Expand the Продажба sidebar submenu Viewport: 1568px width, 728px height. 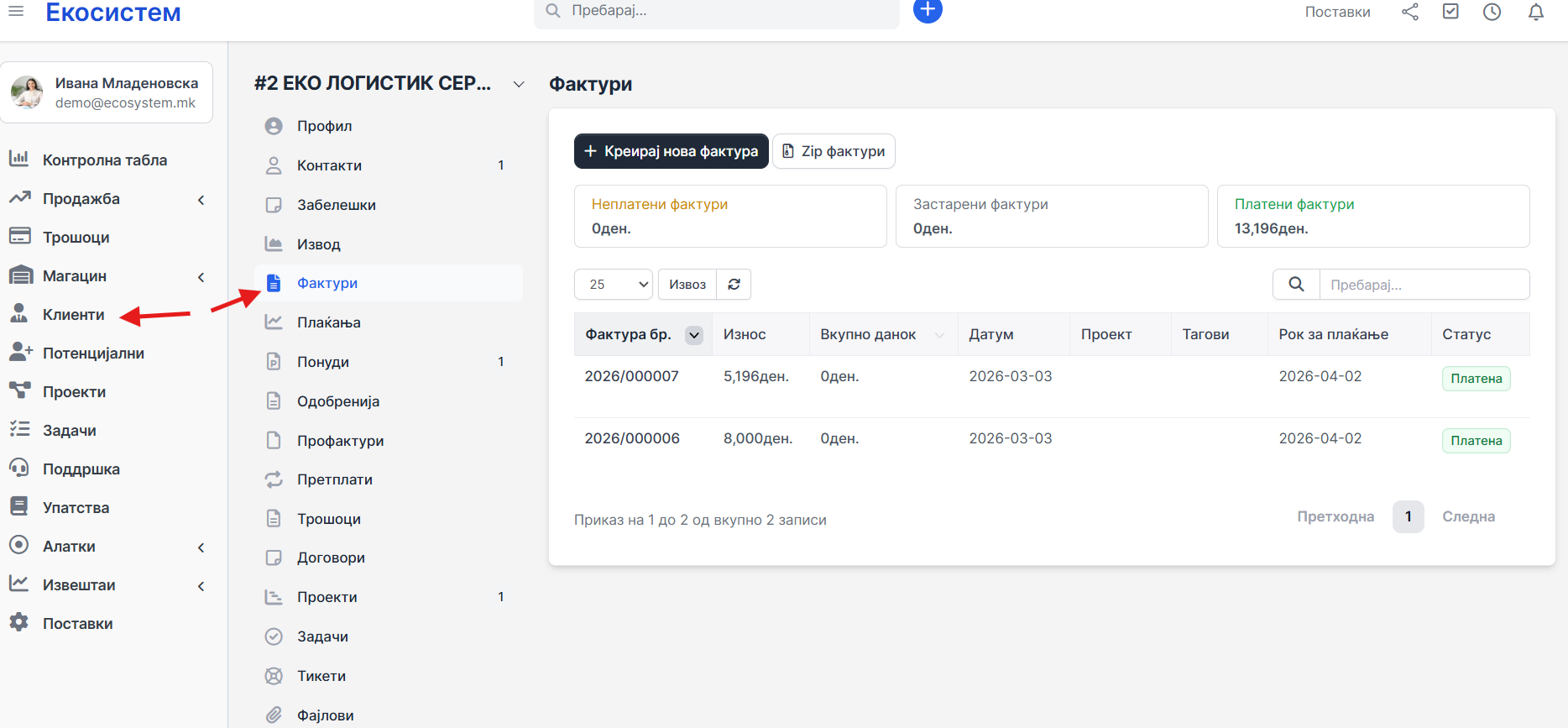(x=201, y=200)
